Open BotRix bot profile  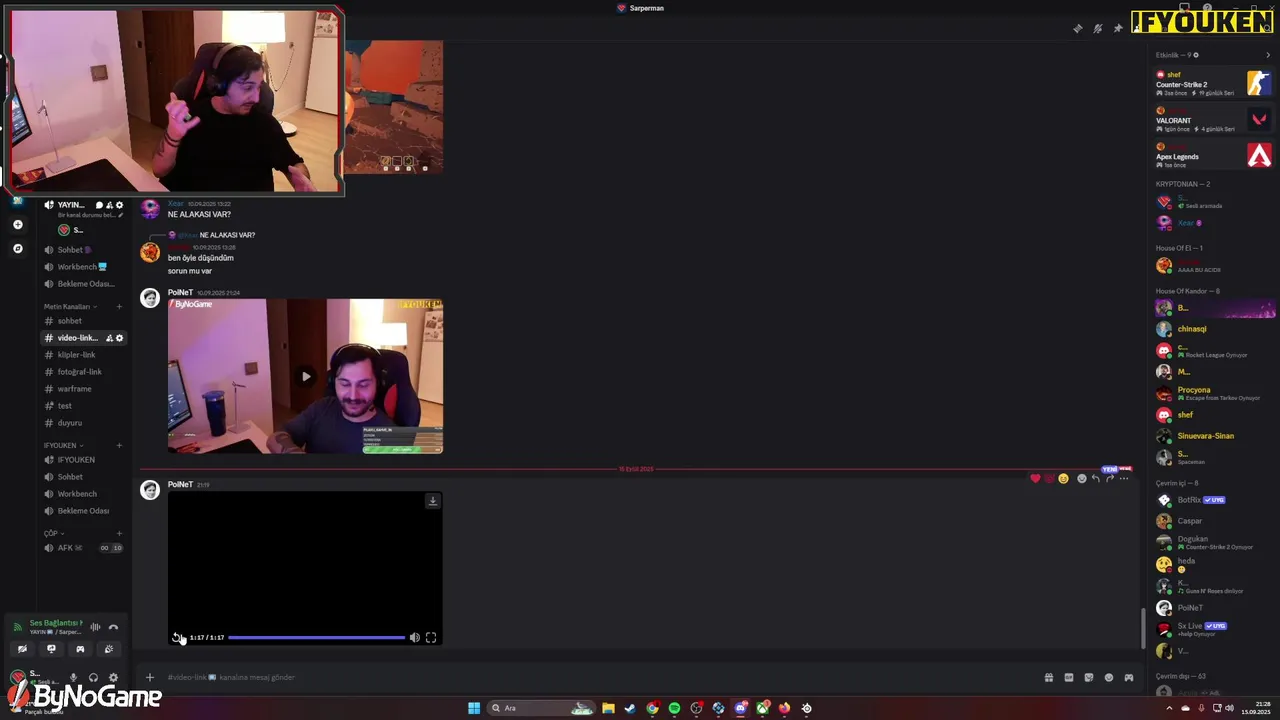point(1213,500)
